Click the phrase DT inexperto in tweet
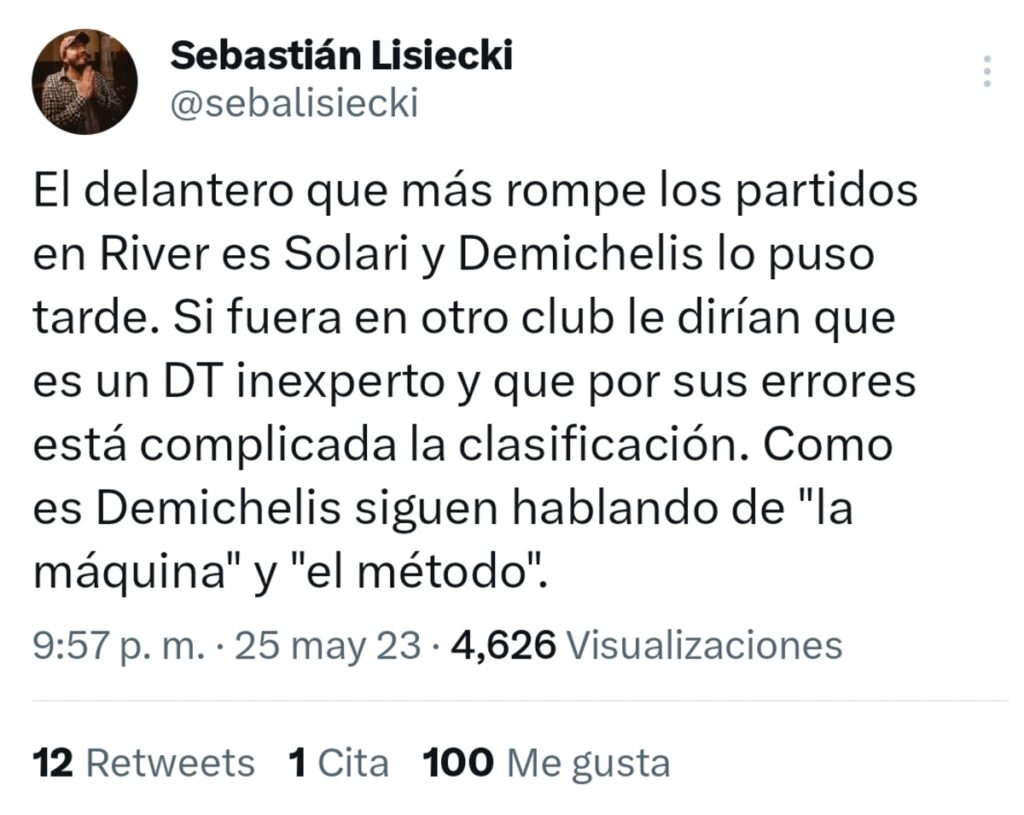The height and width of the screenshot is (815, 1024). click(x=304, y=382)
